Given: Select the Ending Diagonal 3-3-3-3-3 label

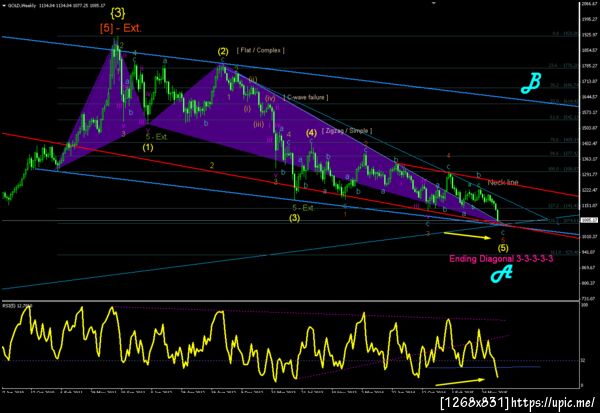Looking at the screenshot, I should click(x=501, y=259).
